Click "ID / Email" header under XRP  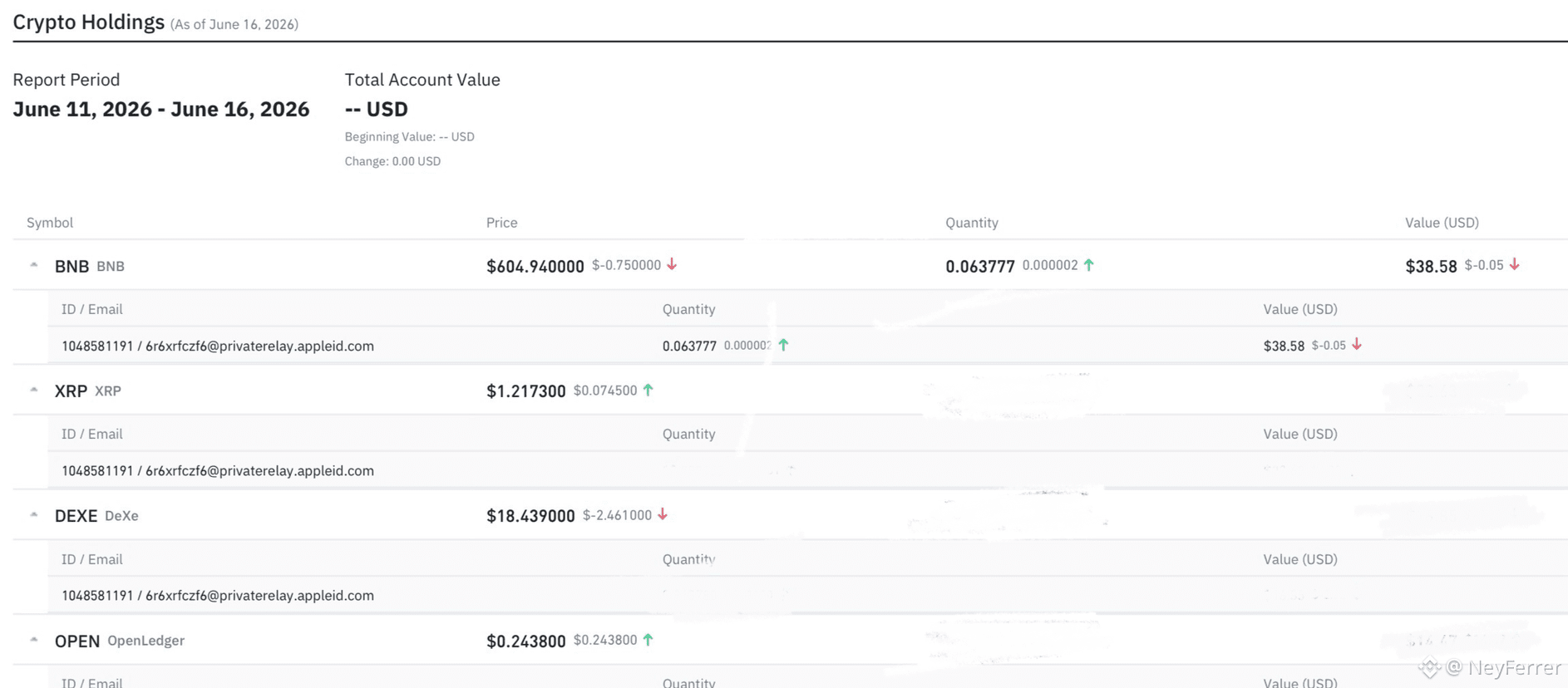(92, 434)
